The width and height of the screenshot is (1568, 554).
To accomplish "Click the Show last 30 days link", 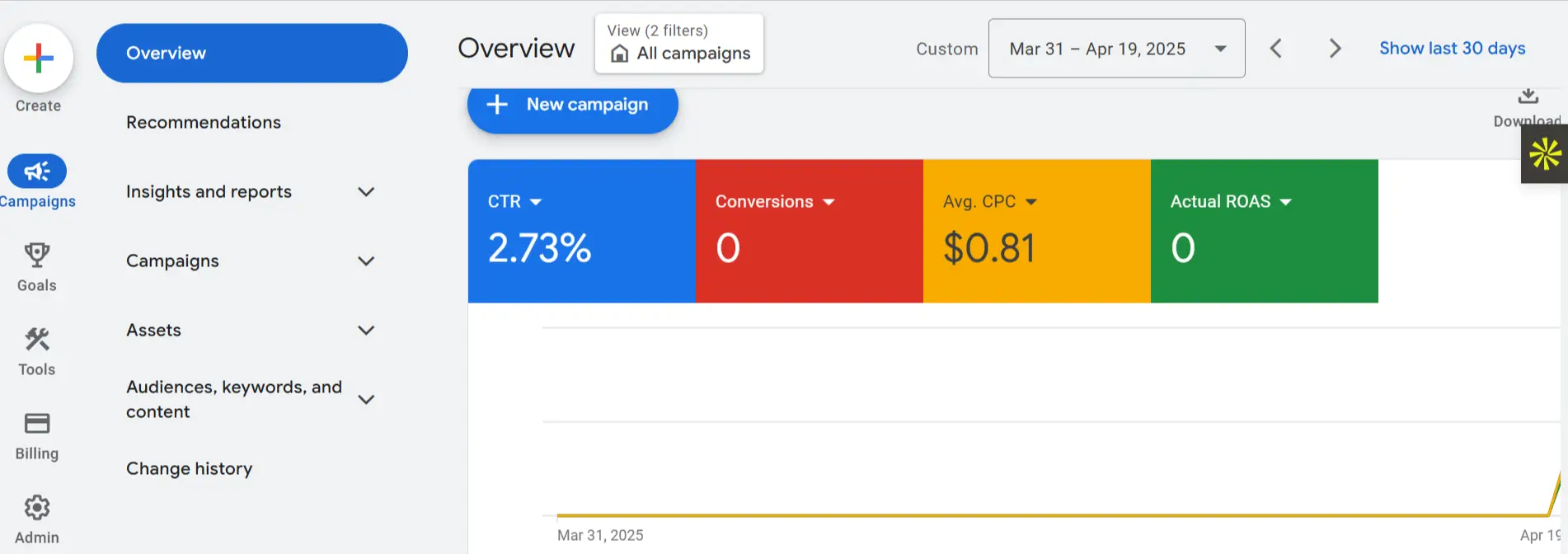I will tap(1452, 49).
